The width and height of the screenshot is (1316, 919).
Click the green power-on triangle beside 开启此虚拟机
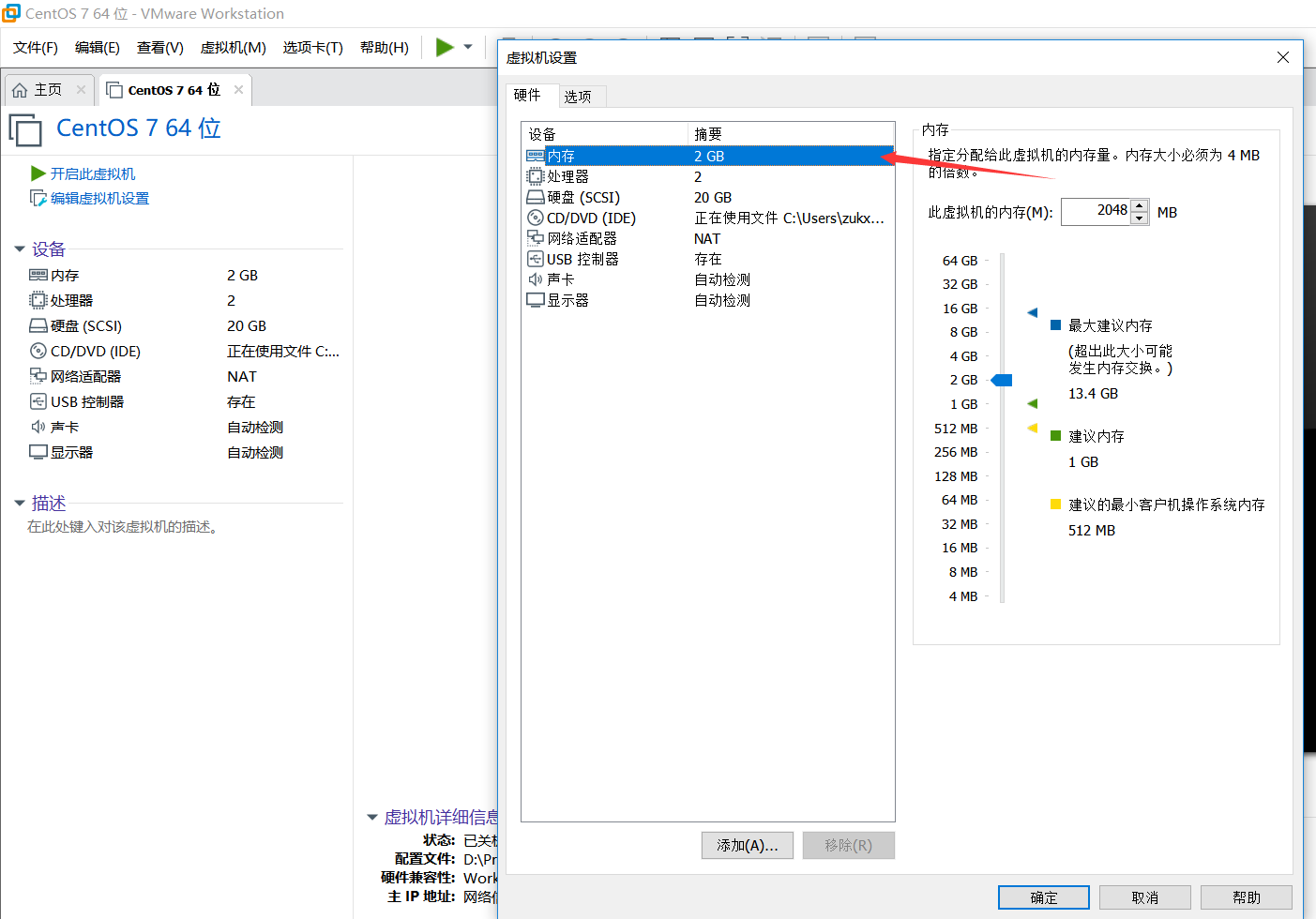[38, 173]
